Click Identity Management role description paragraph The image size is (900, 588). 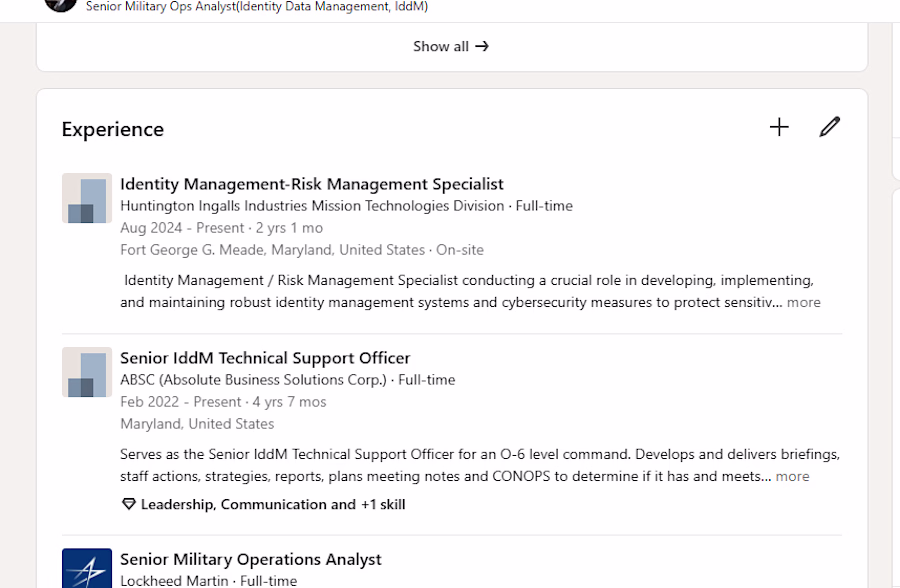[470, 291]
